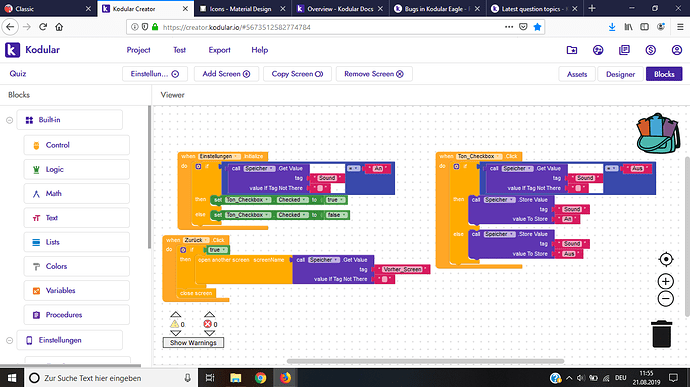The width and height of the screenshot is (690, 387).
Task: Click the dollar sign icon in header
Action: pos(650,50)
